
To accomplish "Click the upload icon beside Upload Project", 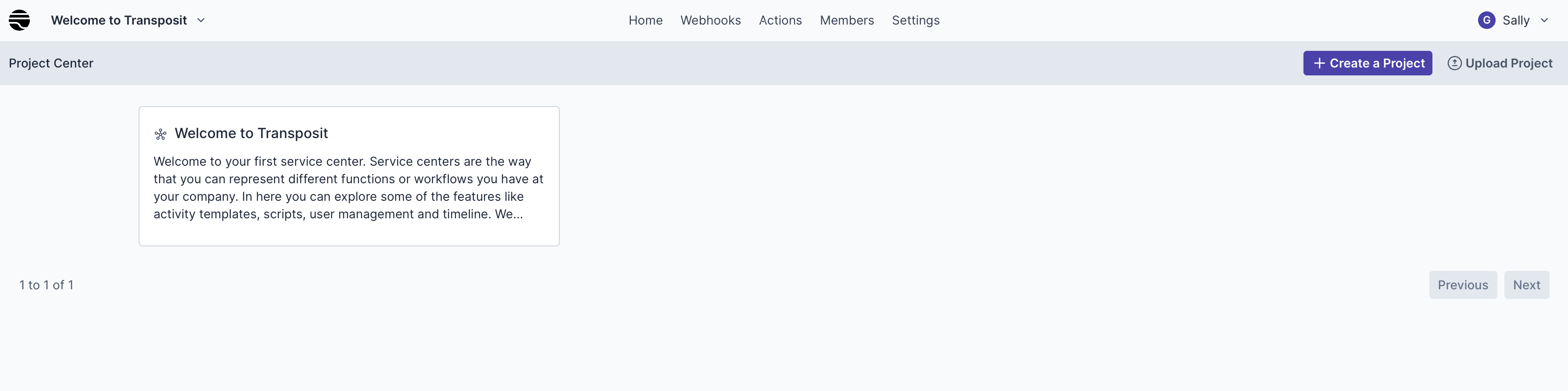I will pyautogui.click(x=1454, y=63).
